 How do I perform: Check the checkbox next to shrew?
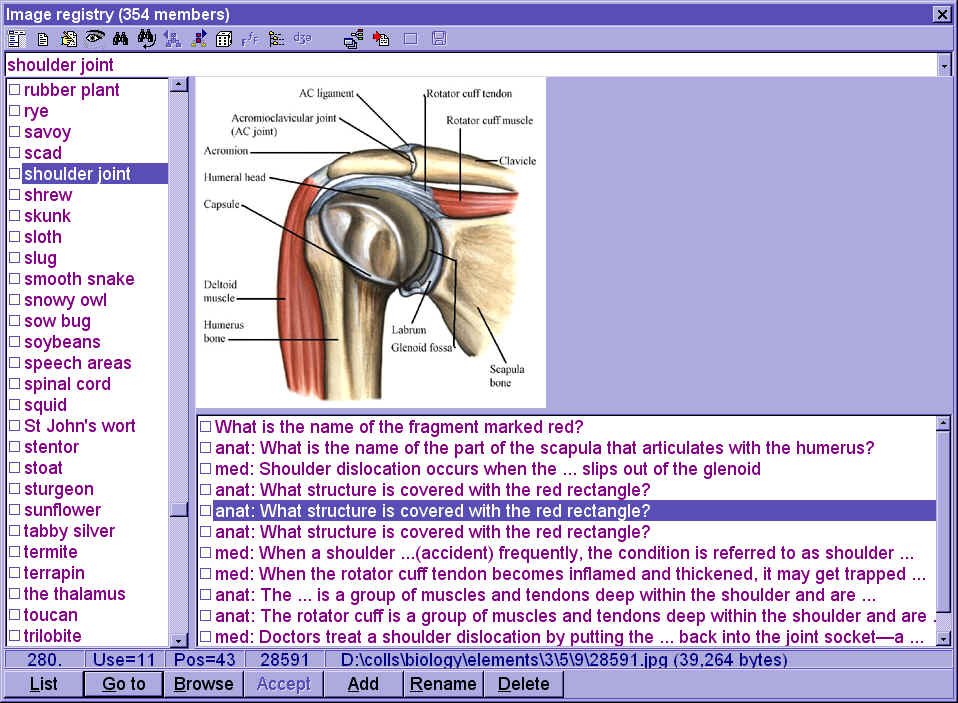click(14, 194)
